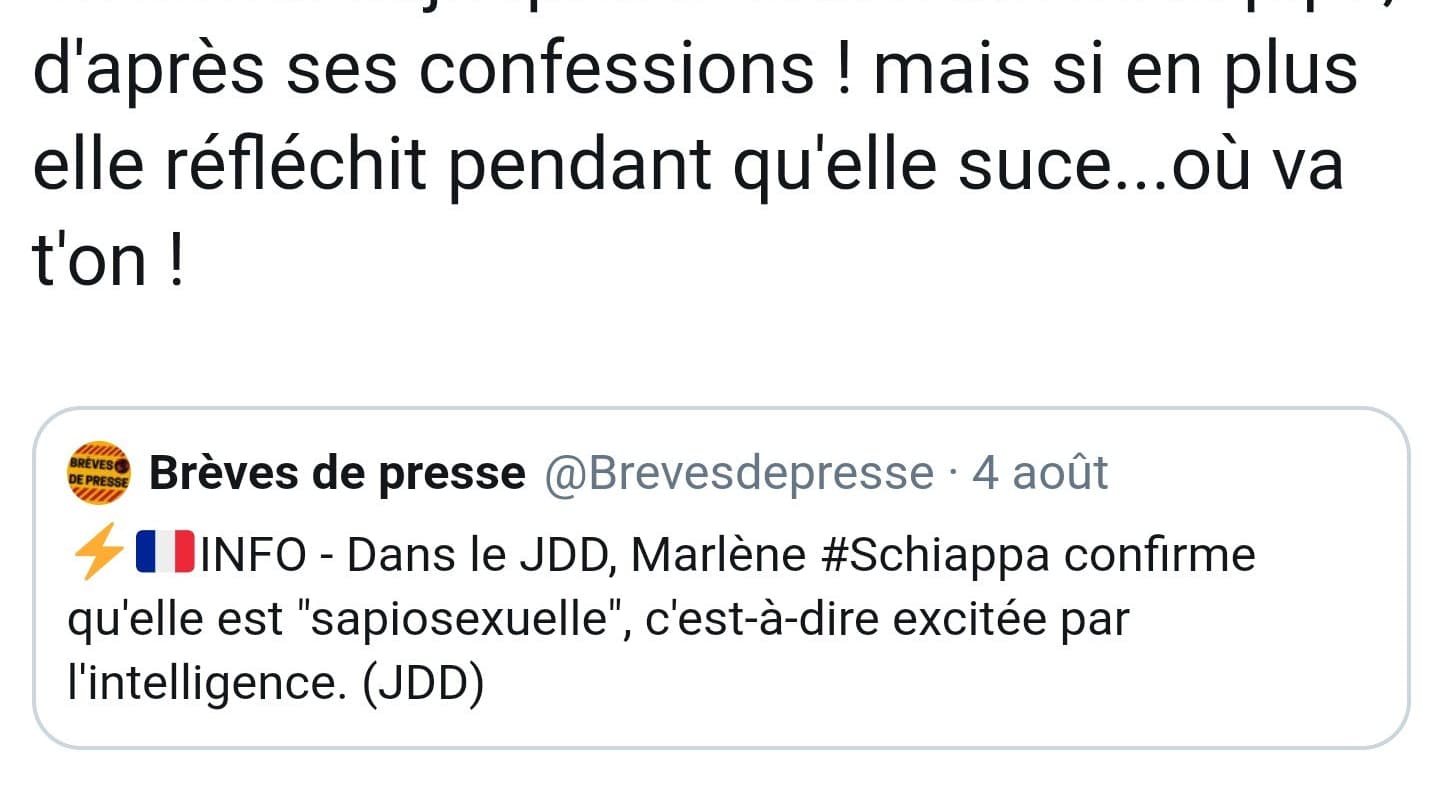Open the Brèves de presse profile name

click(337, 473)
